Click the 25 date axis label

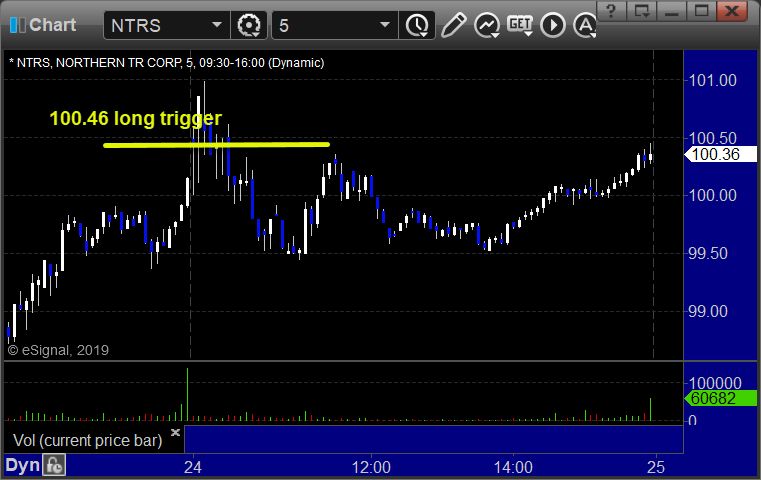[x=656, y=467]
